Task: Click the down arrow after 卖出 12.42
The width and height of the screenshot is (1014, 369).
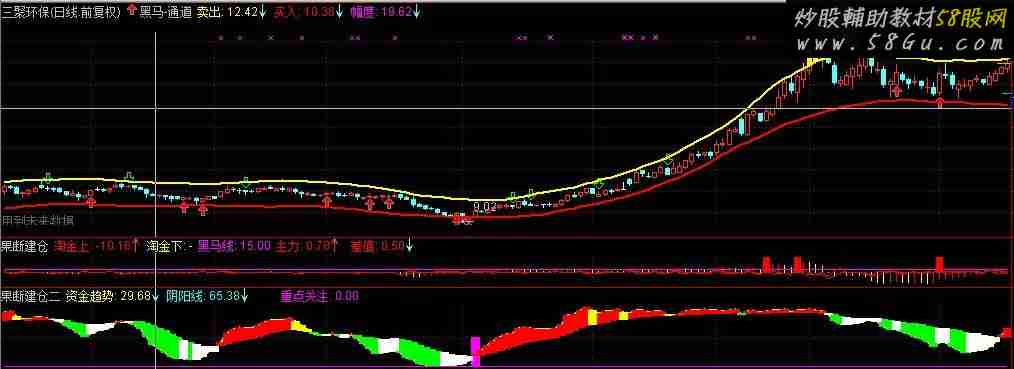Action: tap(262, 12)
